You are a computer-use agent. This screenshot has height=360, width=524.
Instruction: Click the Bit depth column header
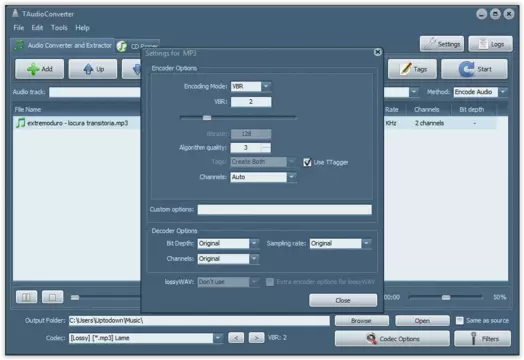coord(471,110)
